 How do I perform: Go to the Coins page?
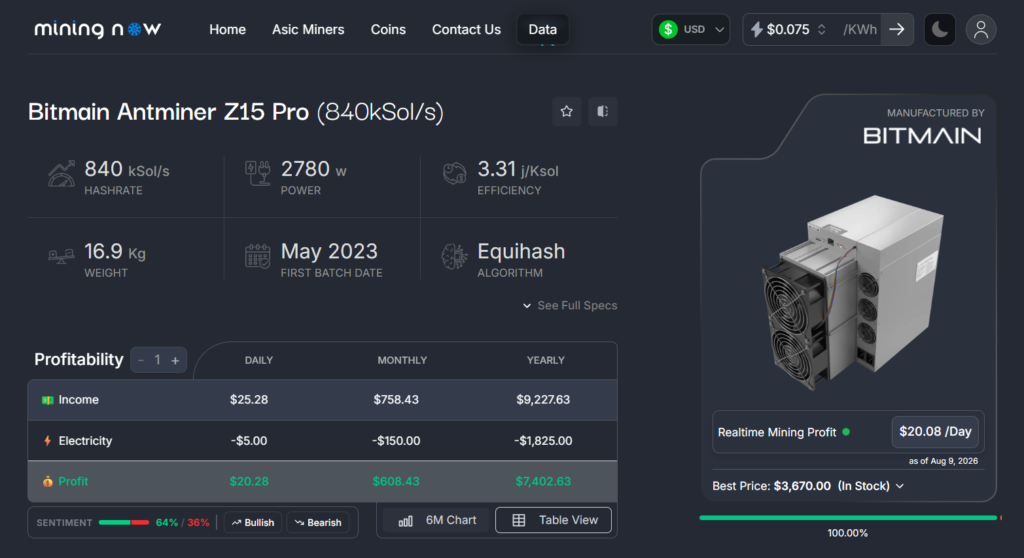[388, 29]
